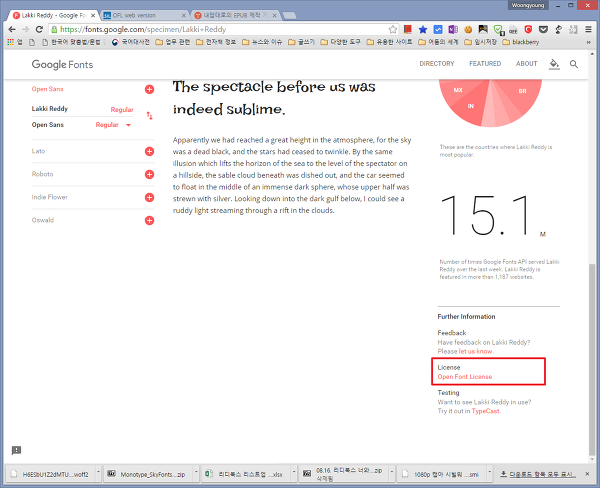Bookmark this page with the star icon
The image size is (600, 488).
393,29
